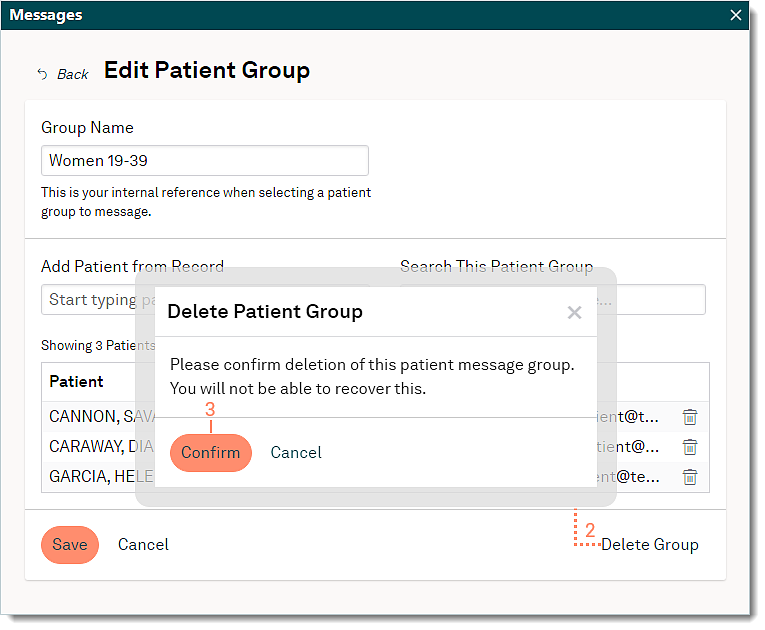Cancel the Delete Patient Group dialog
The height and width of the screenshot is (630, 765).
click(x=296, y=452)
